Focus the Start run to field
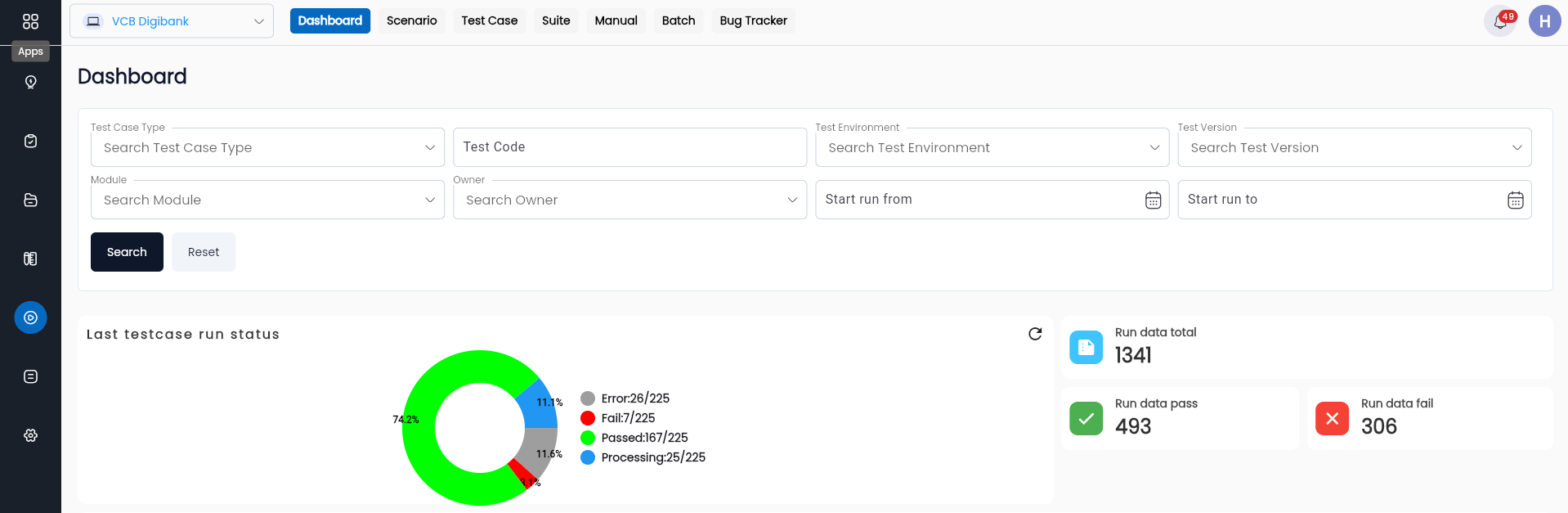 pos(1355,200)
